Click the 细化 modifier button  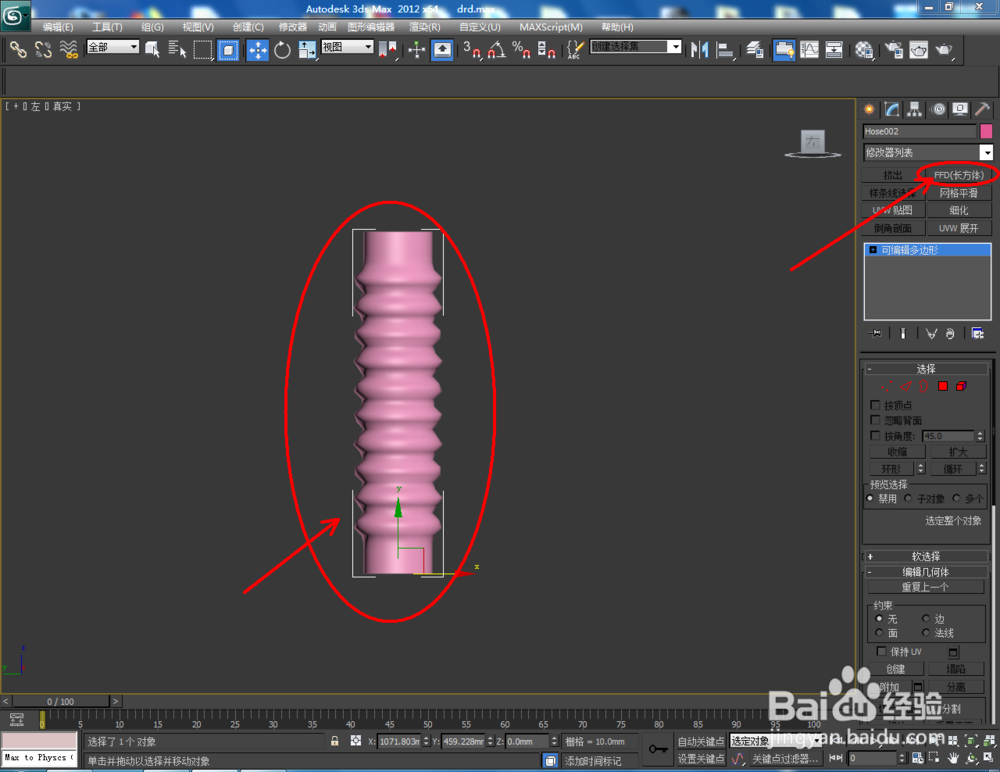pyautogui.click(x=959, y=210)
